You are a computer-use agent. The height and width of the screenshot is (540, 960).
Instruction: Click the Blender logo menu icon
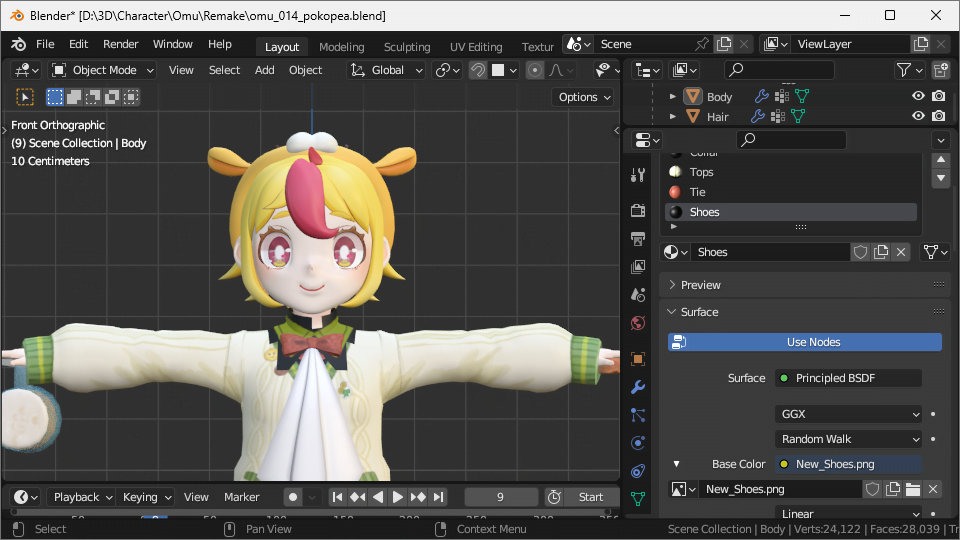(18, 44)
